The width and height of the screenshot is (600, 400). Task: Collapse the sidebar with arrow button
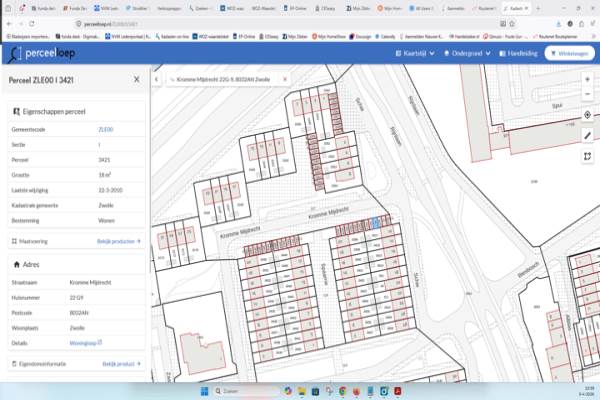click(x=156, y=78)
